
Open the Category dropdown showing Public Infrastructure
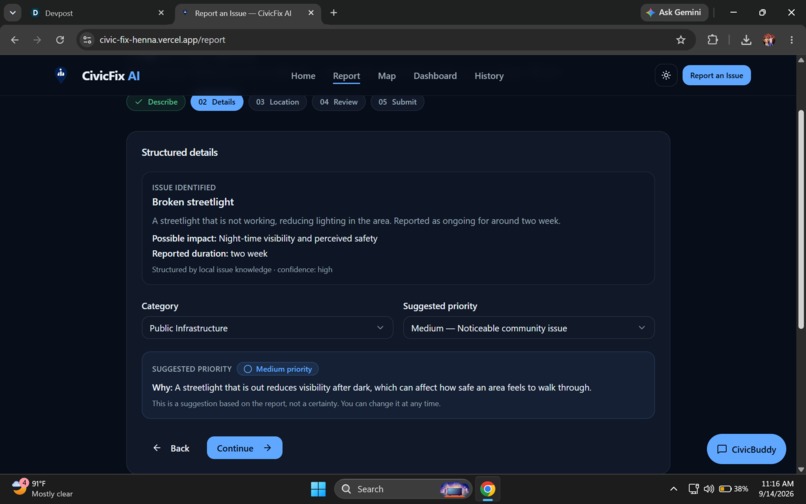coord(267,328)
